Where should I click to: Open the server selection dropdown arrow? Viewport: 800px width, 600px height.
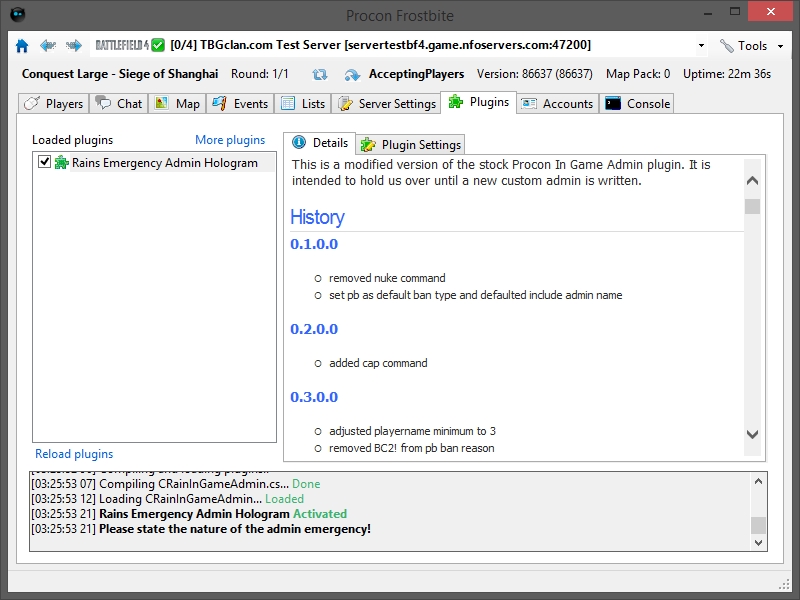tap(702, 46)
